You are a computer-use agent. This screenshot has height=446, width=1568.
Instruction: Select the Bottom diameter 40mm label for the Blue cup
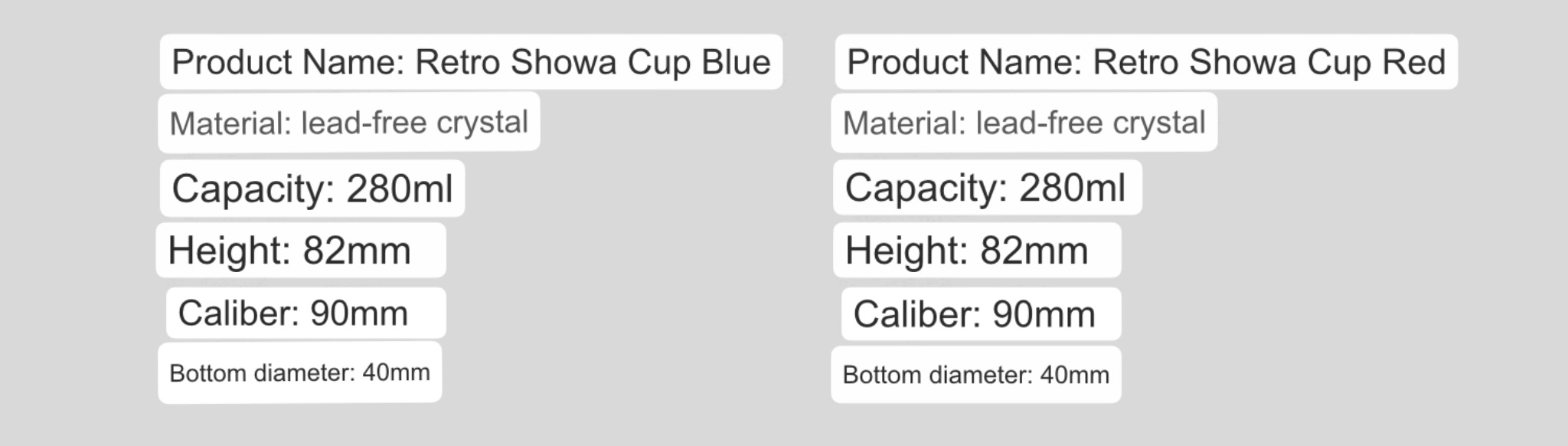pyautogui.click(x=300, y=372)
